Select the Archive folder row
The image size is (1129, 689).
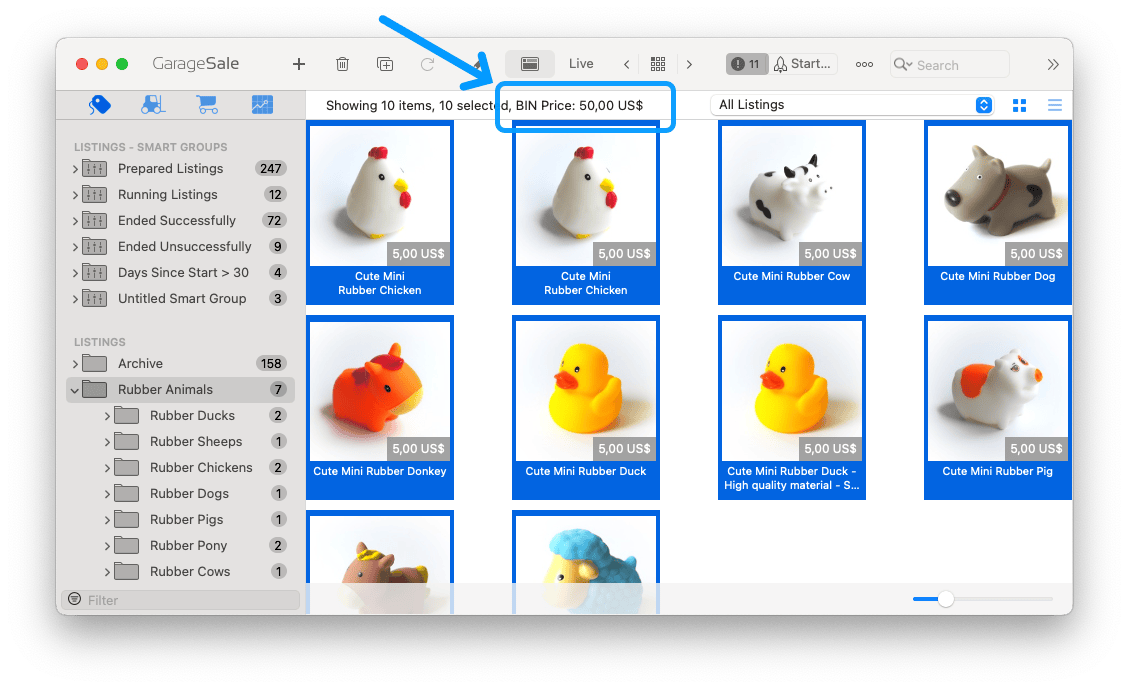[x=180, y=364]
